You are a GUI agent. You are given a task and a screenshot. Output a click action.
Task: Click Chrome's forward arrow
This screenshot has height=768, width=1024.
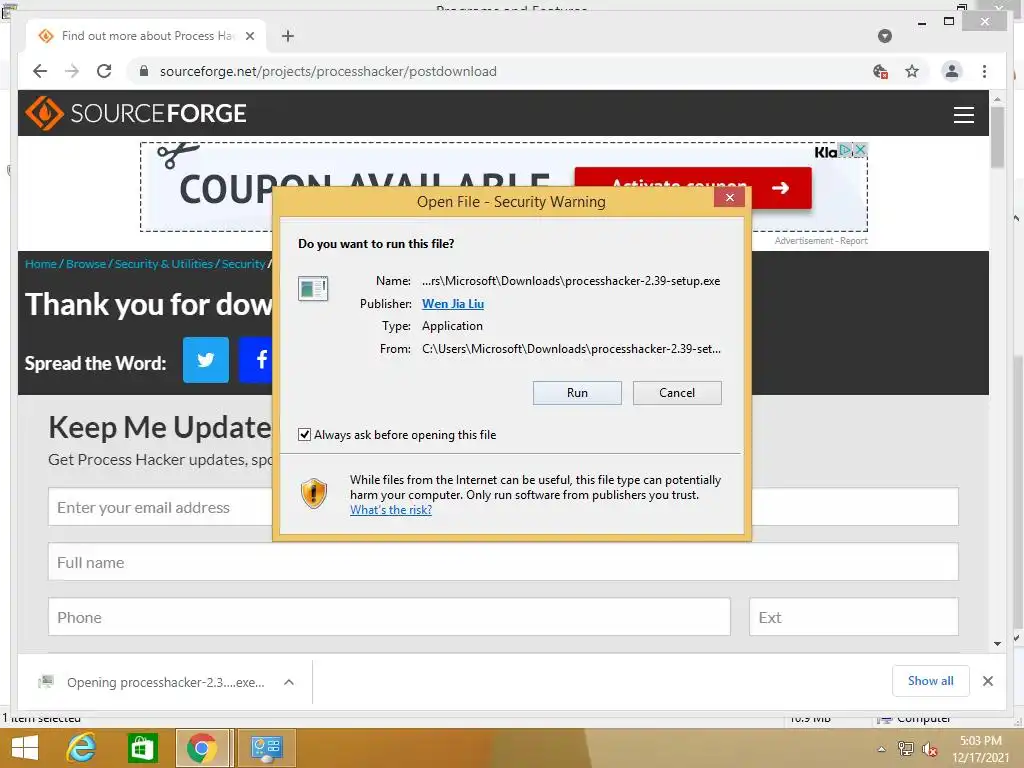pyautogui.click(x=72, y=71)
